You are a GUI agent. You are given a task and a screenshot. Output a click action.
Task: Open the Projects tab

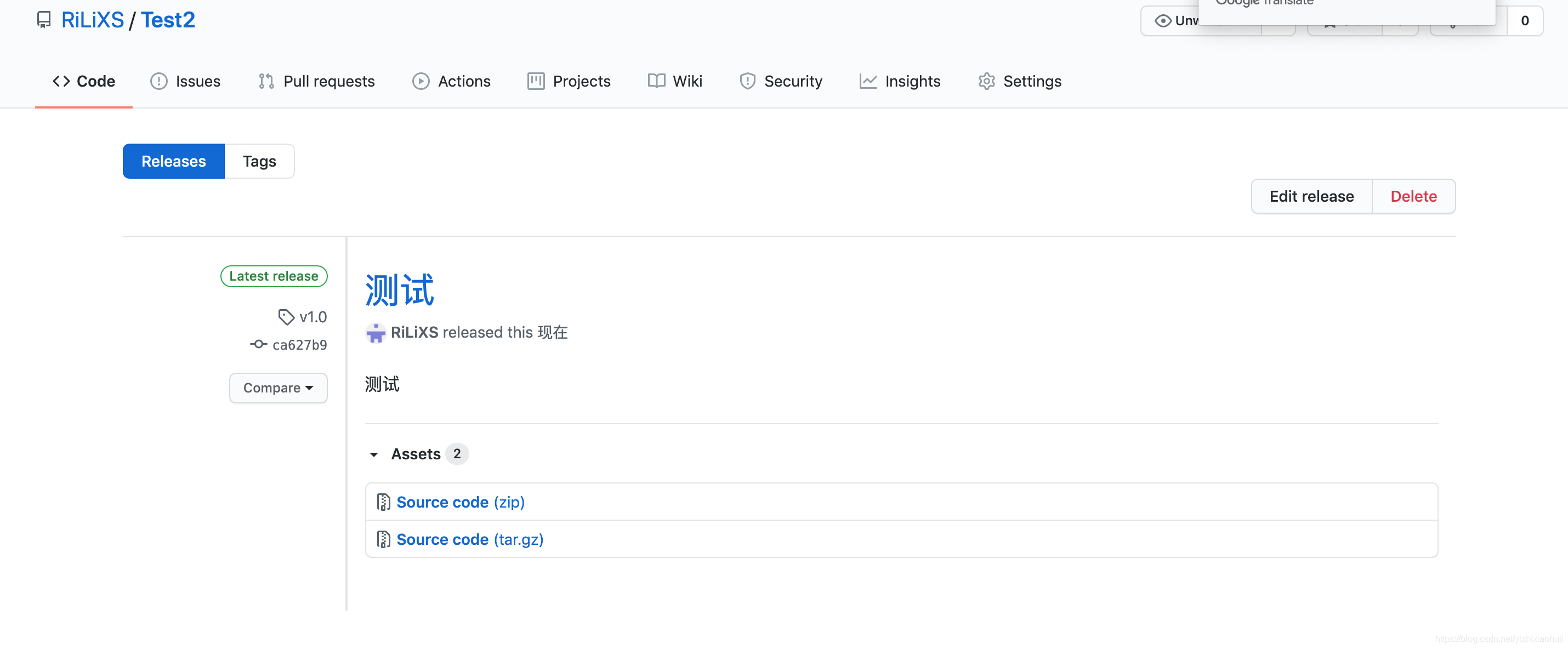(x=569, y=81)
